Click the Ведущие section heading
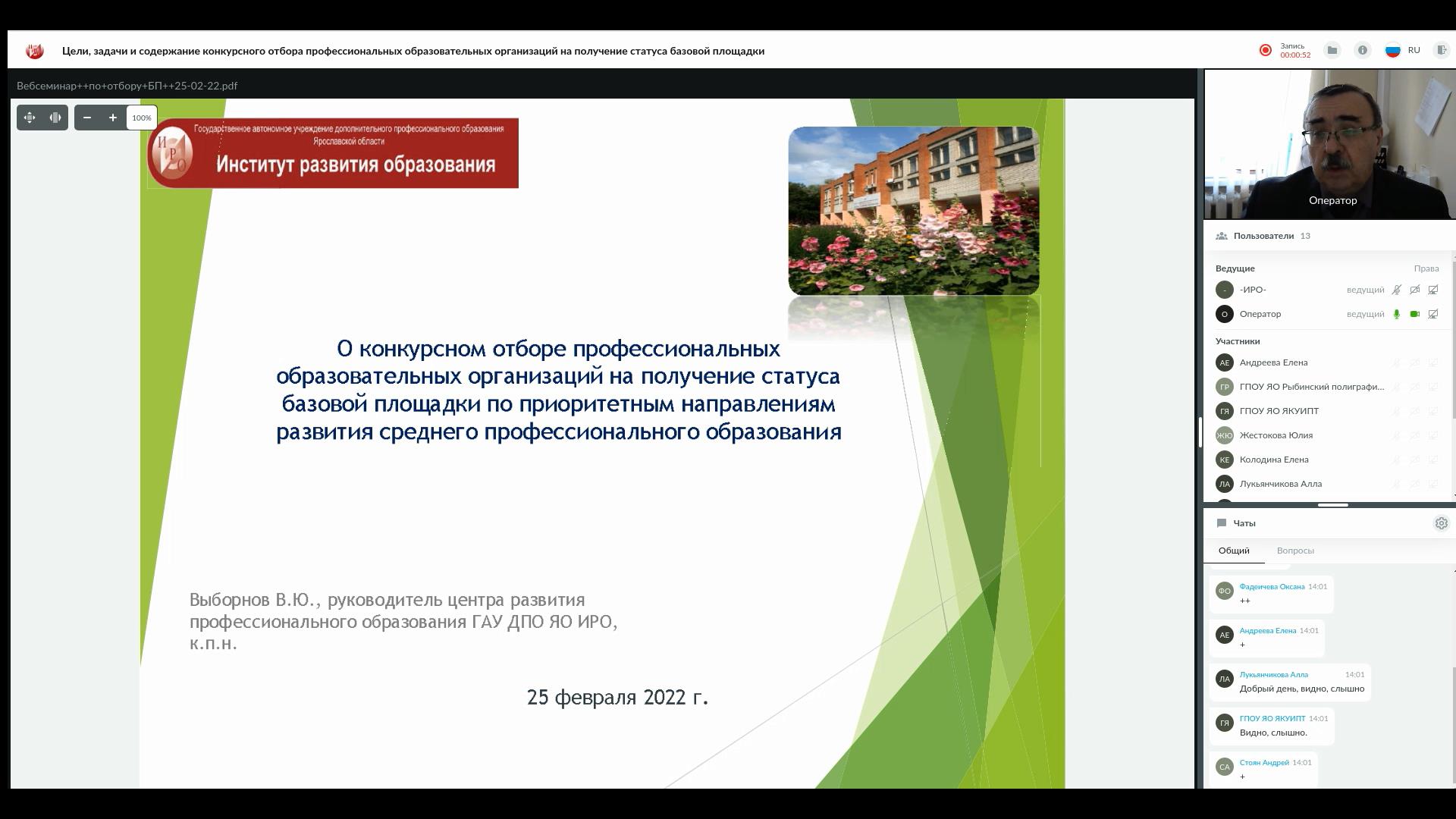 pyautogui.click(x=1235, y=268)
